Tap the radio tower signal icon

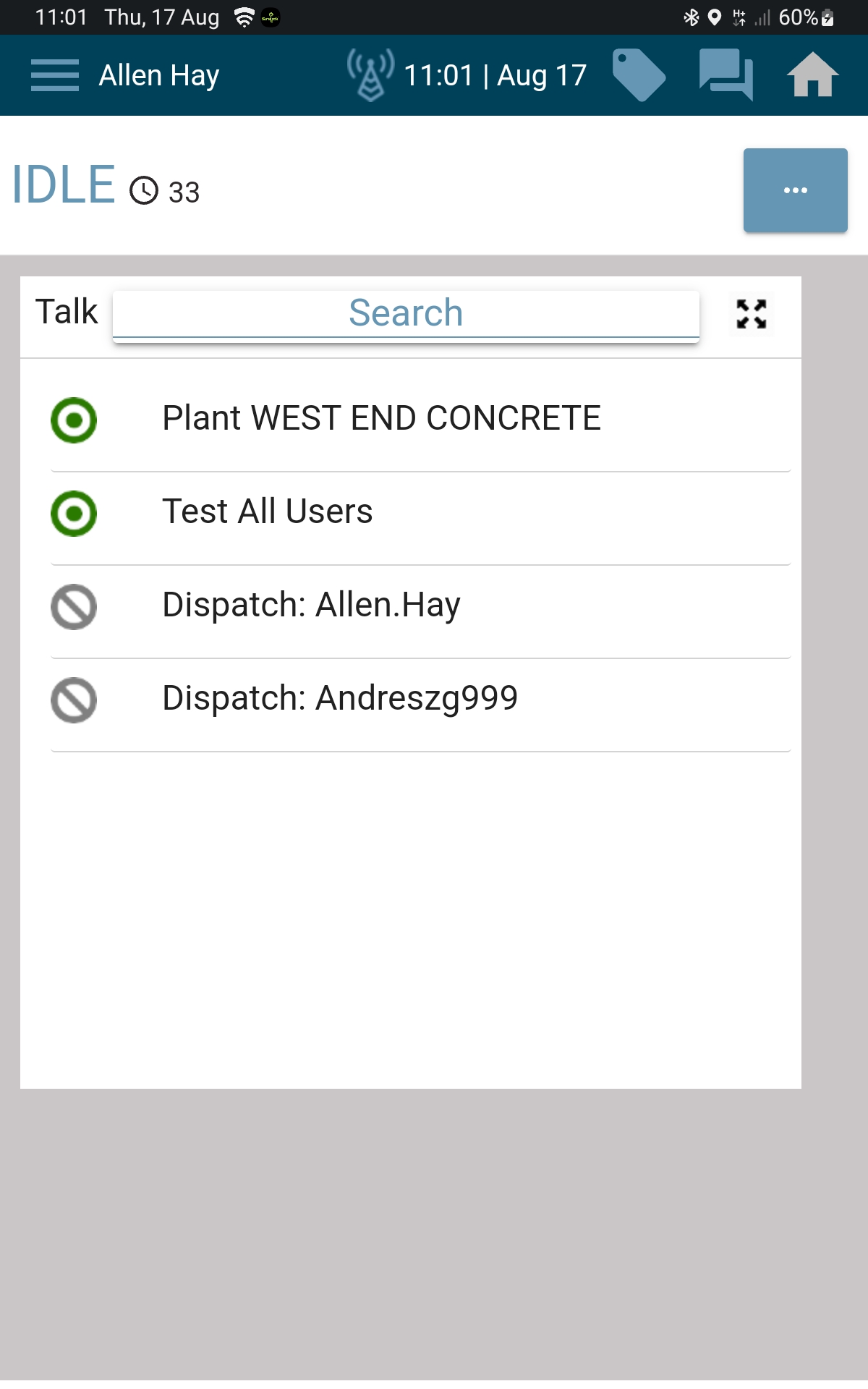[x=370, y=75]
